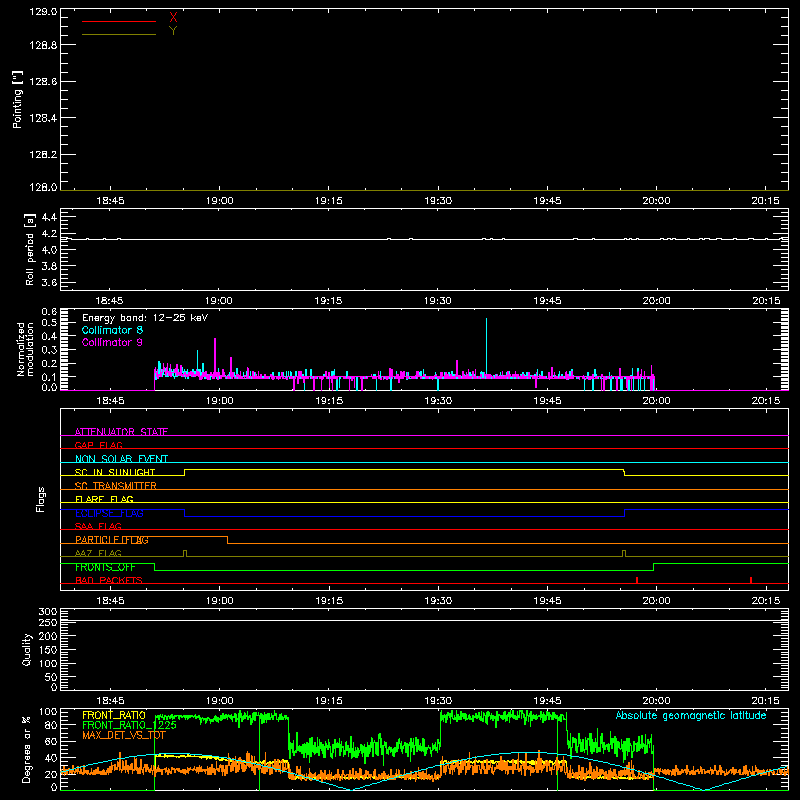Select the Collimator 8 legend entry
The width and height of the screenshot is (800, 800).
tap(112, 330)
